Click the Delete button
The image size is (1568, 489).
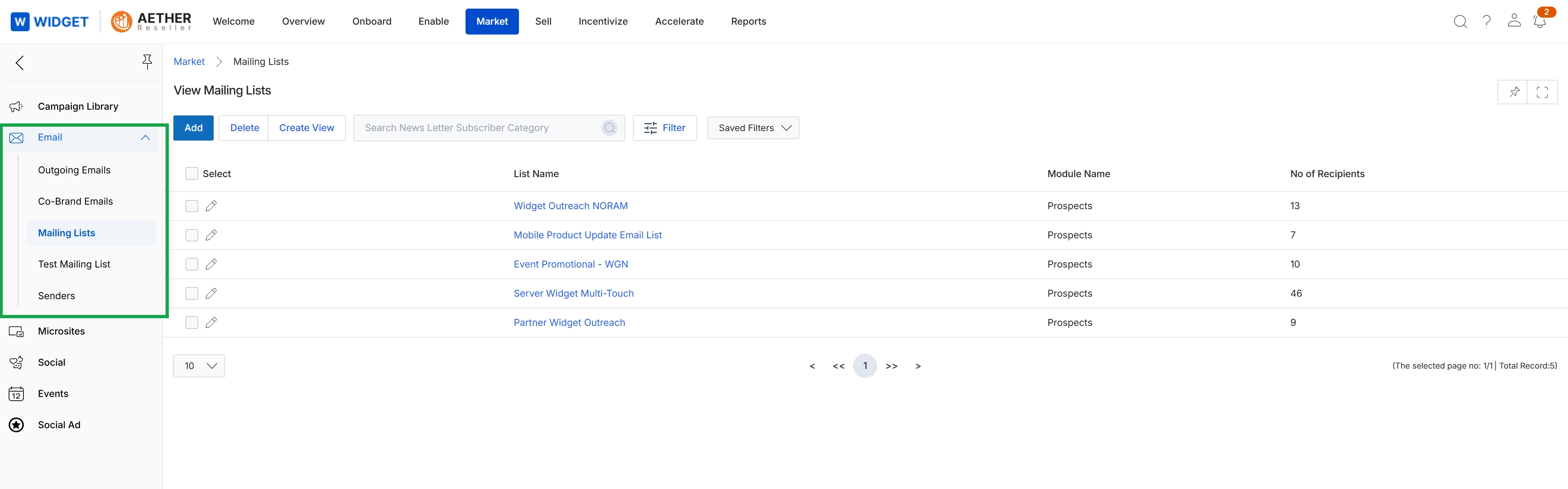click(245, 128)
